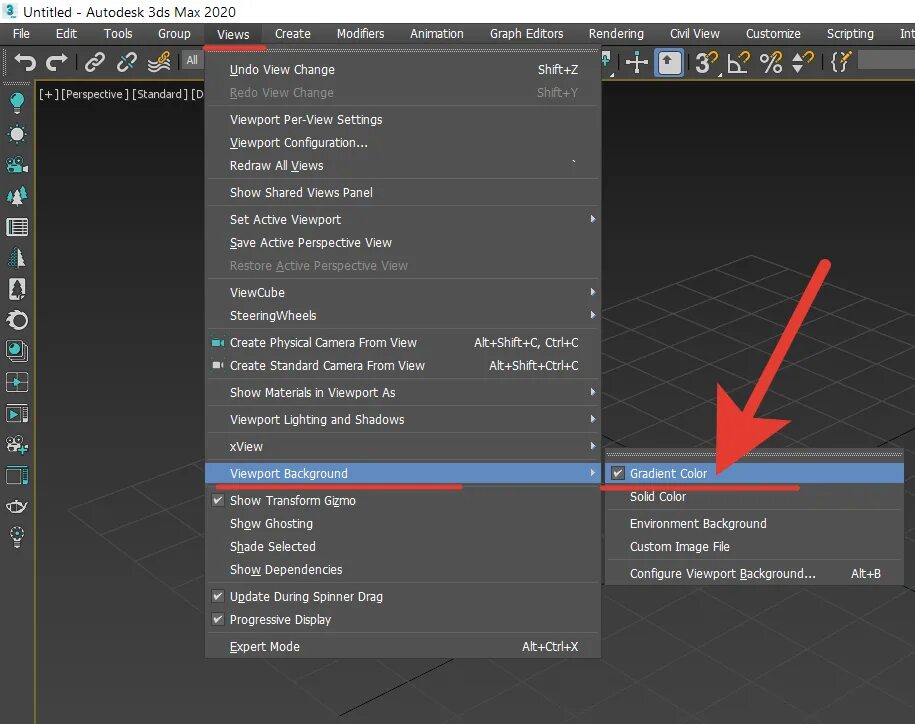Activate the Unlink Selection broken-chain tool
Screen dimensions: 915x724
point(127,61)
